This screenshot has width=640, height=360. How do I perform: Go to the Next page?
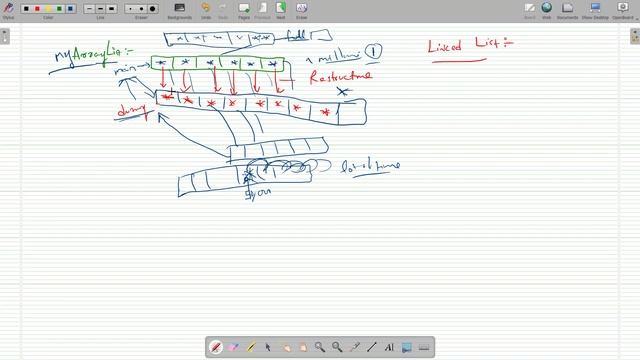point(281,11)
